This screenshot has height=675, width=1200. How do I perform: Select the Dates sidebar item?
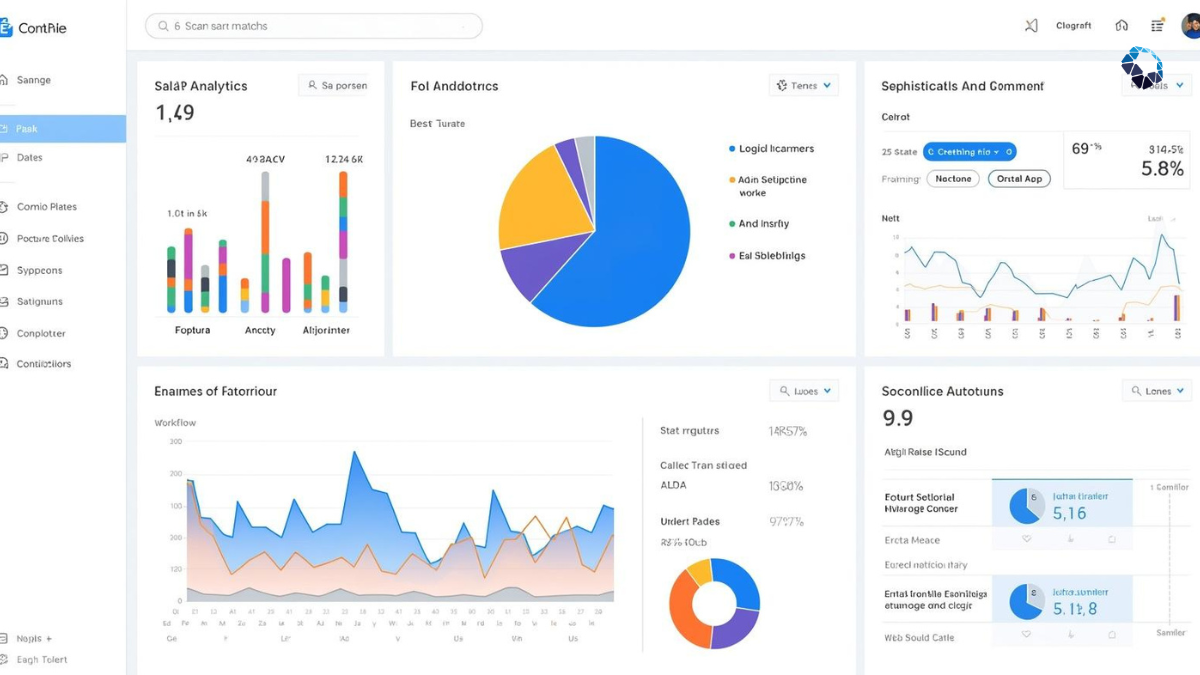tap(30, 157)
